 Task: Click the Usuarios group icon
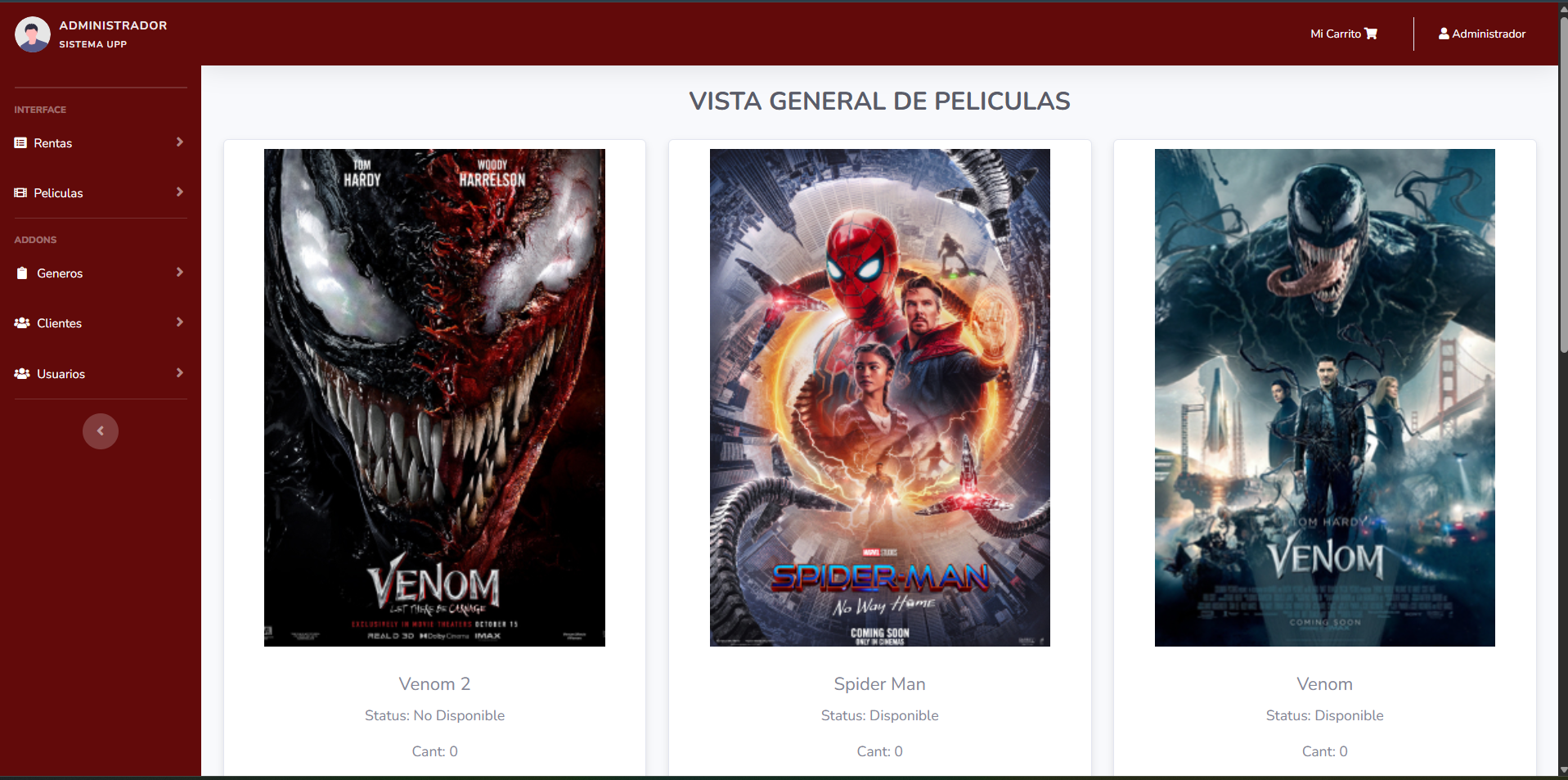[x=22, y=374]
